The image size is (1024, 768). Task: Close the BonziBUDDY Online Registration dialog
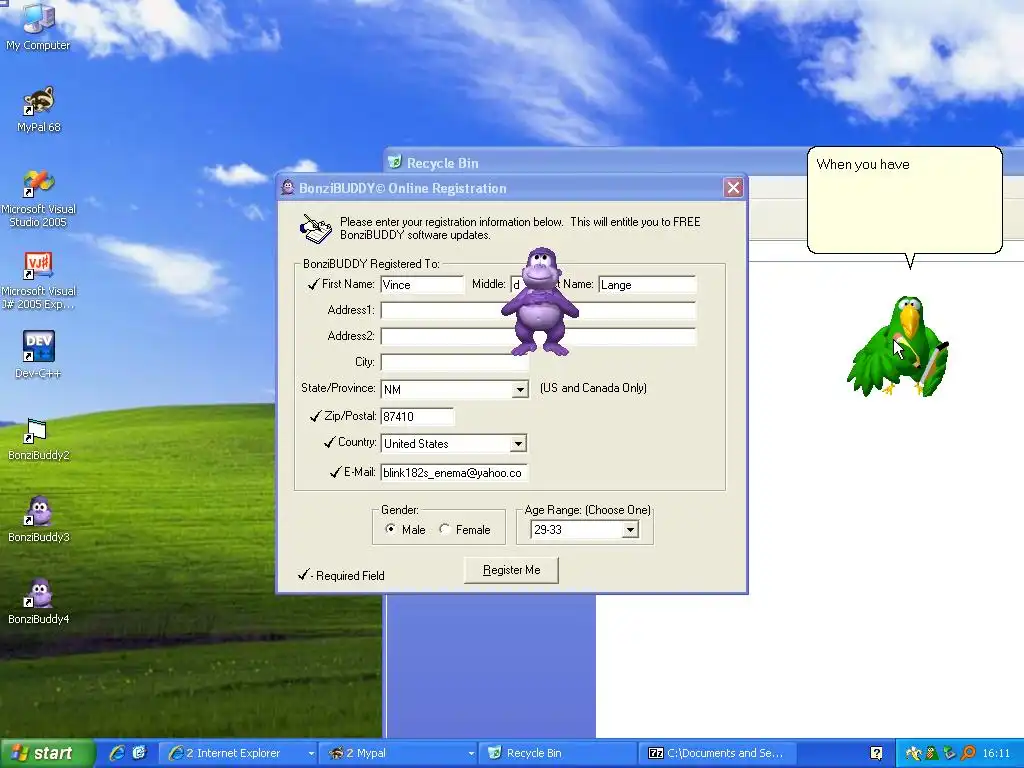[733, 188]
